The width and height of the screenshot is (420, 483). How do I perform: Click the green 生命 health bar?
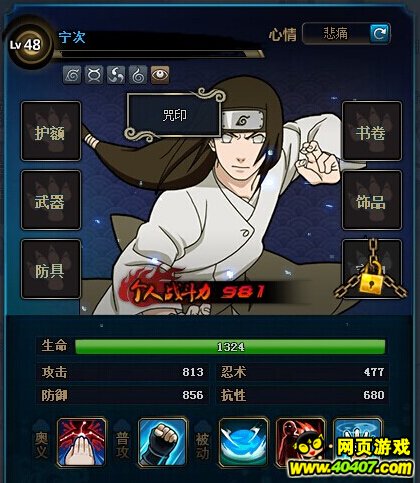click(230, 347)
